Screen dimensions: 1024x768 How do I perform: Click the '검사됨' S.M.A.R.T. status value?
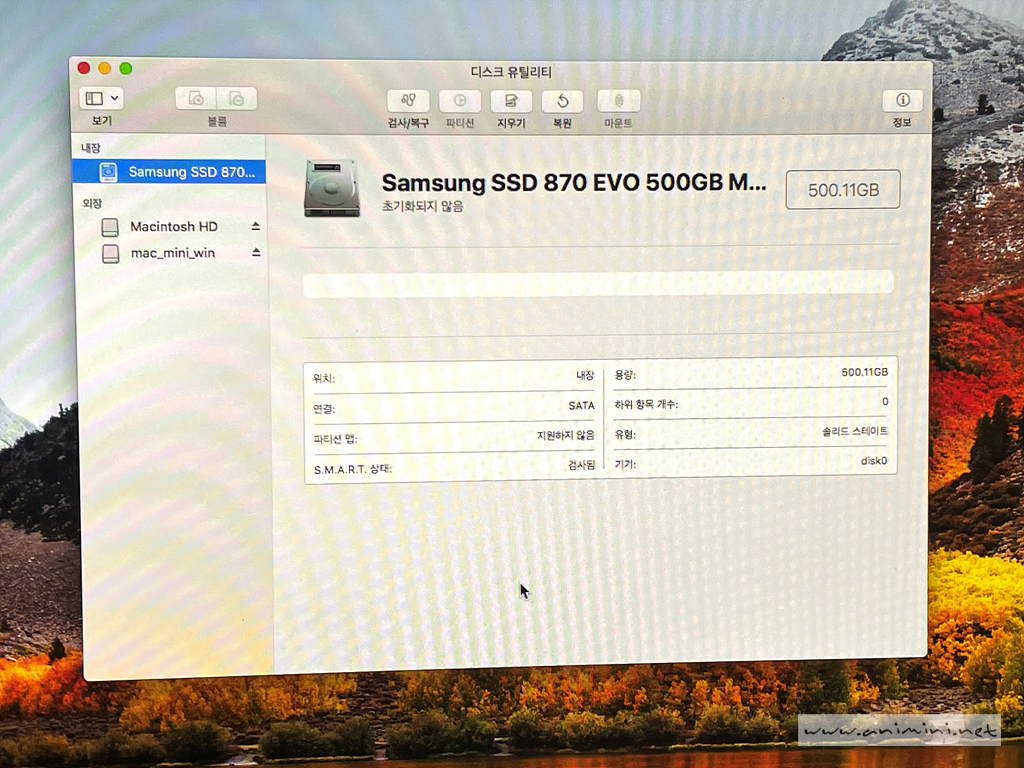point(581,464)
